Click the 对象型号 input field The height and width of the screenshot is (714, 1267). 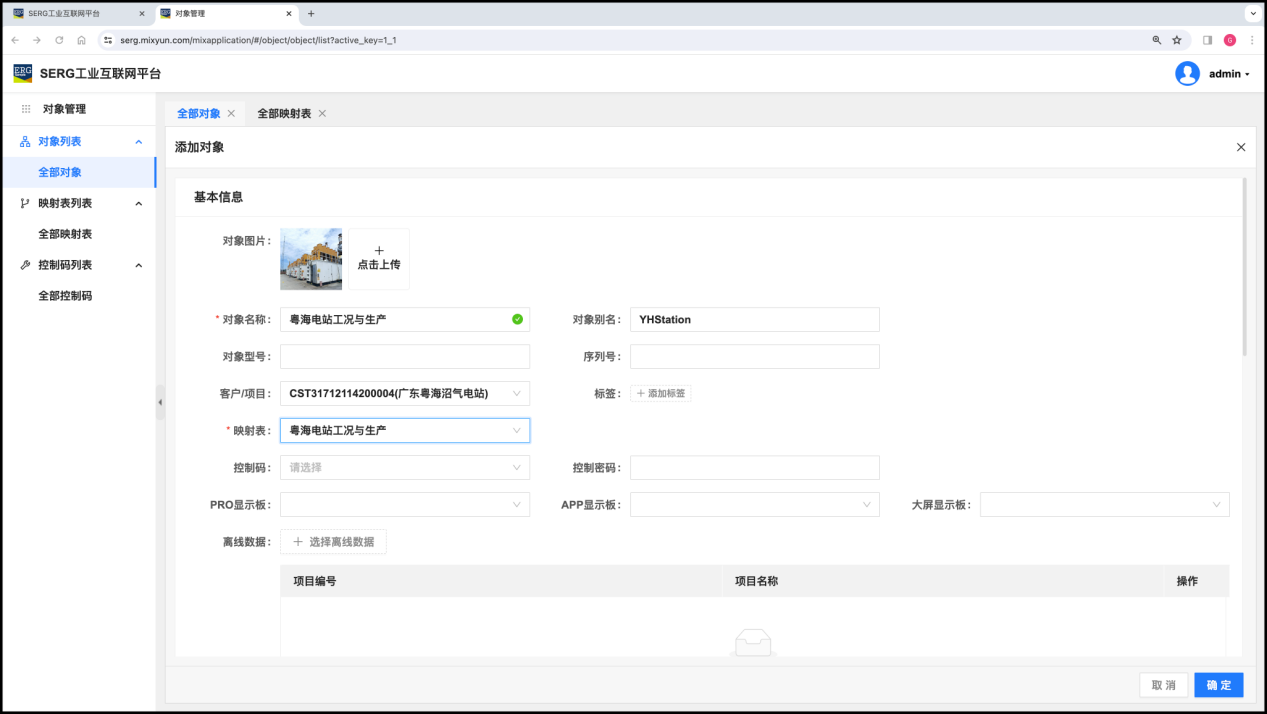pyautogui.click(x=405, y=357)
